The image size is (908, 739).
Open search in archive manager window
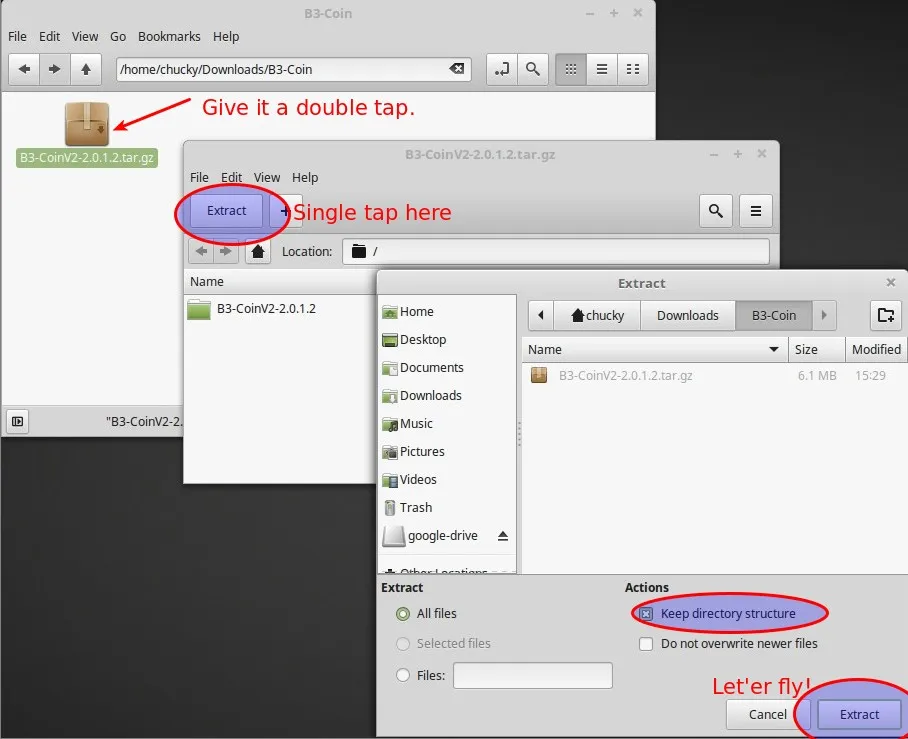tap(716, 211)
